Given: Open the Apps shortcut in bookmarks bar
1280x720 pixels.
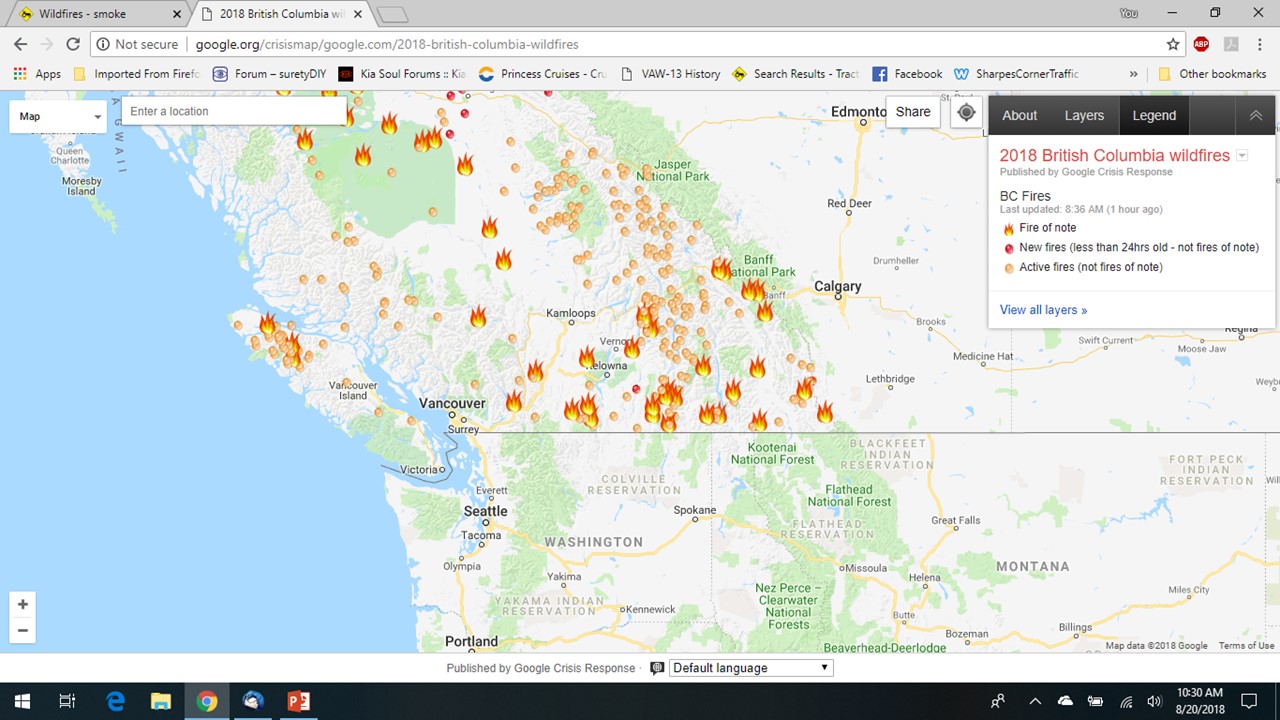Looking at the screenshot, I should click(x=37, y=74).
